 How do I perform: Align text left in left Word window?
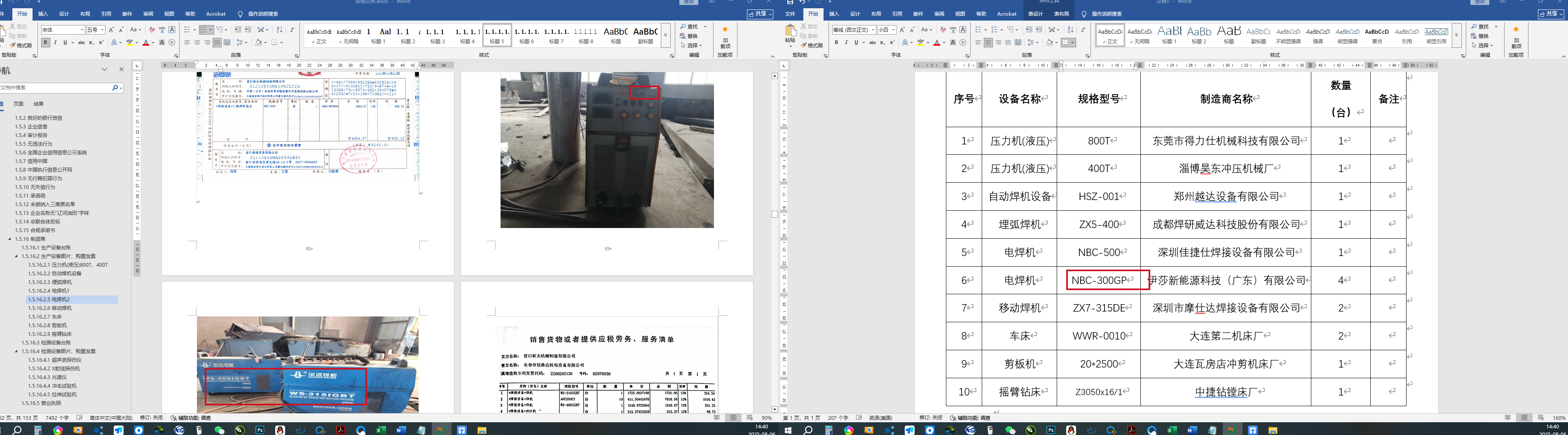tap(187, 42)
